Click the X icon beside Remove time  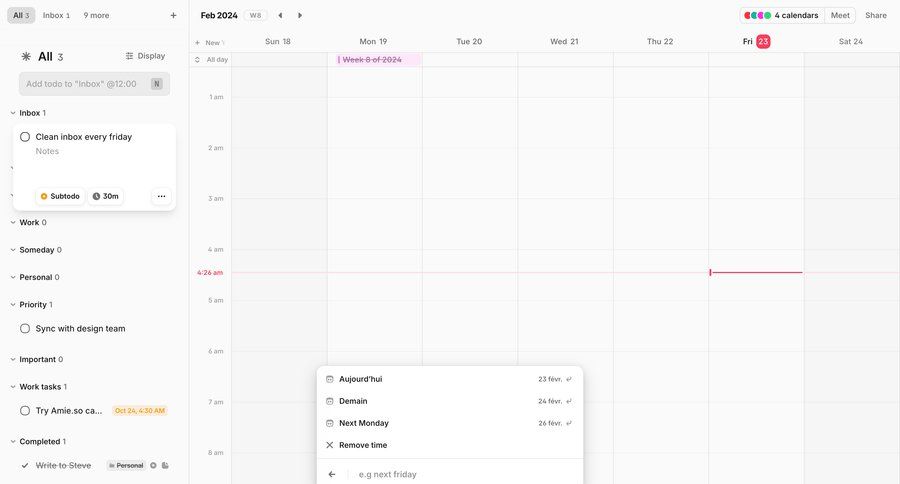(x=329, y=445)
